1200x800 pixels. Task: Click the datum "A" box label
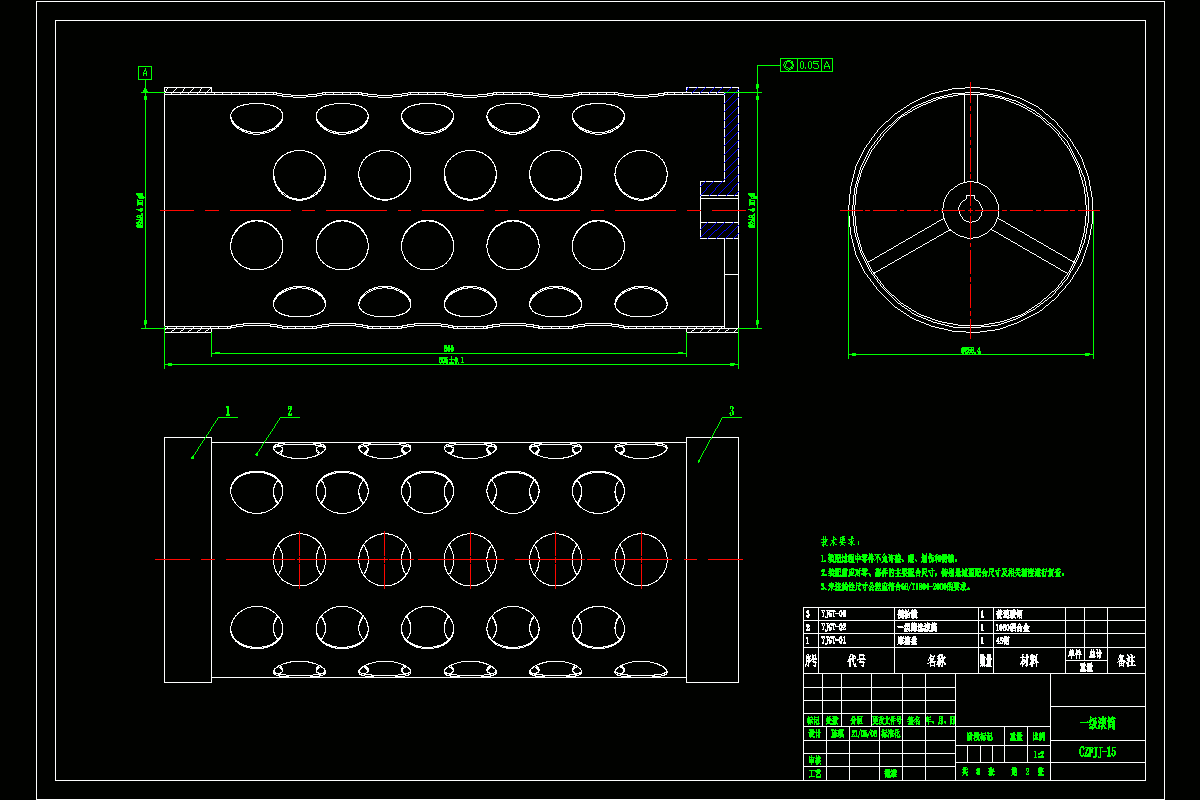[145, 73]
